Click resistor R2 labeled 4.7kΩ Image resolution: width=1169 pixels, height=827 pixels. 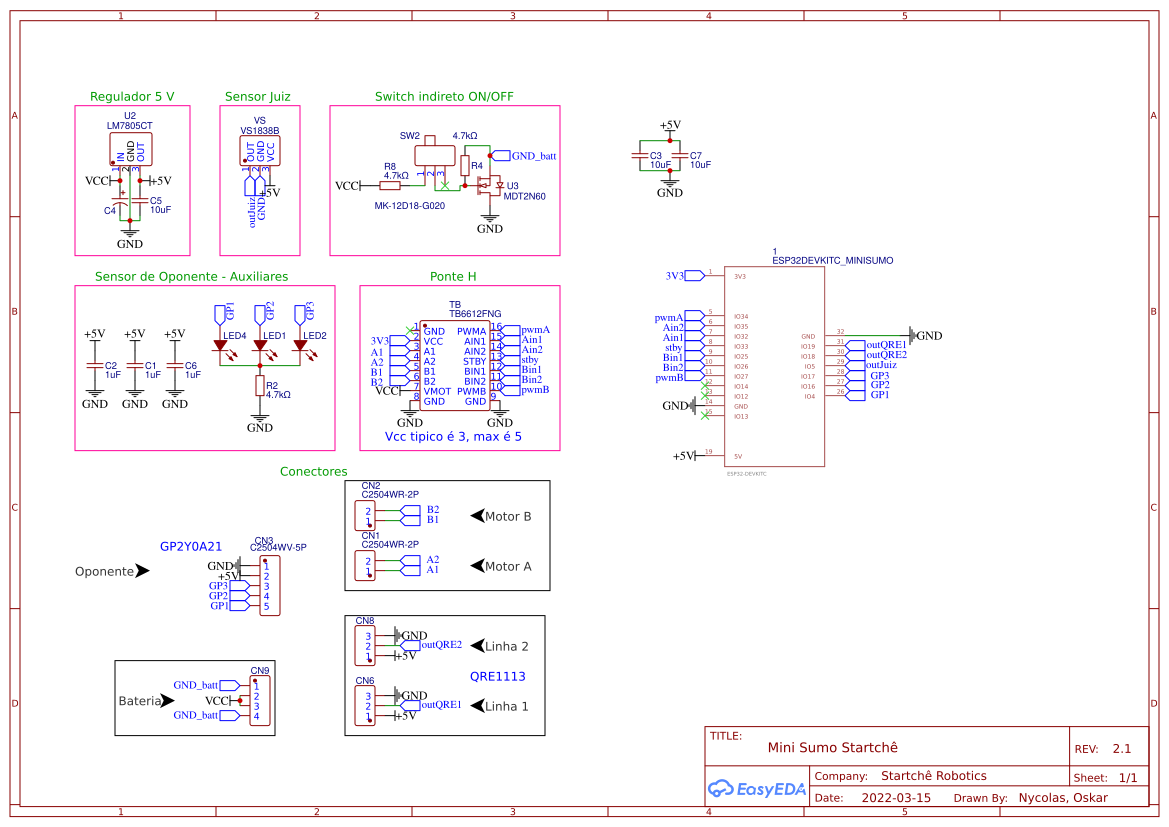coord(259,383)
